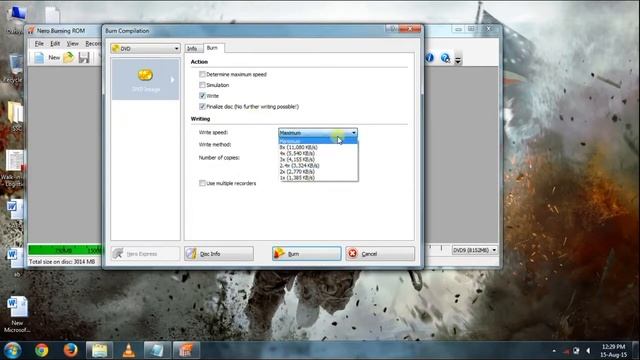Click the Nero Burning ROM taskbar icon
This screenshot has width=640, height=360.
click(x=186, y=350)
